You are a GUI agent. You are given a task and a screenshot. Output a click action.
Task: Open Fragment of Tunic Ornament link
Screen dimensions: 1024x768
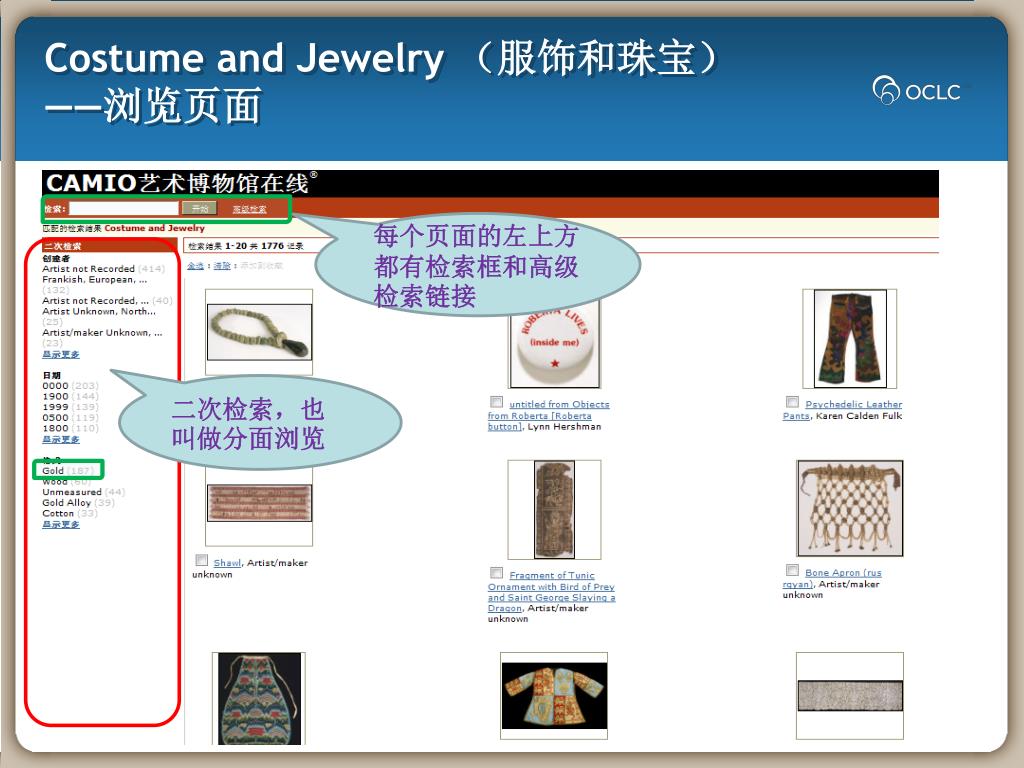[552, 592]
